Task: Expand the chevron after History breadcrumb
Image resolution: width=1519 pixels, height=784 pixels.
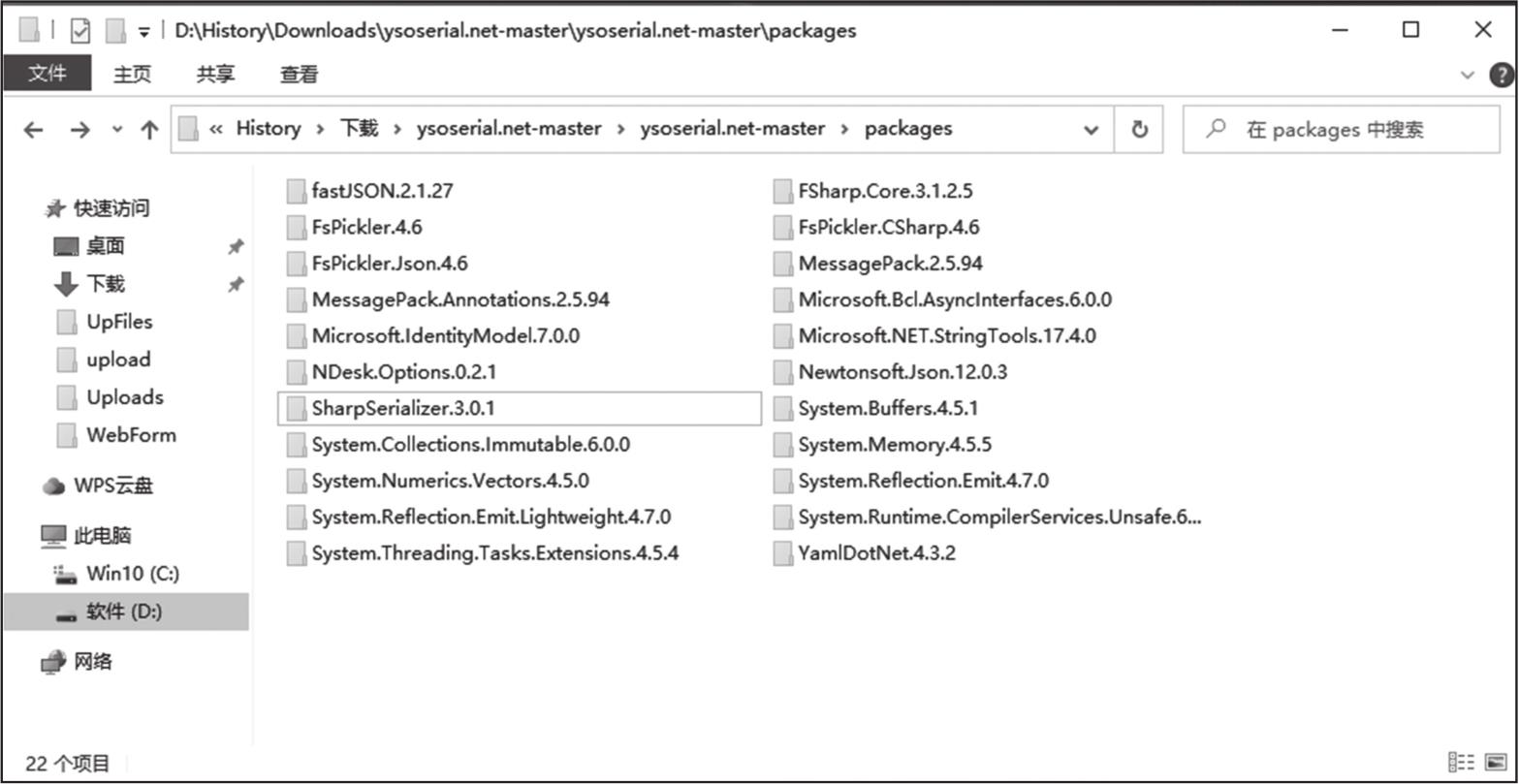Action: [320, 129]
